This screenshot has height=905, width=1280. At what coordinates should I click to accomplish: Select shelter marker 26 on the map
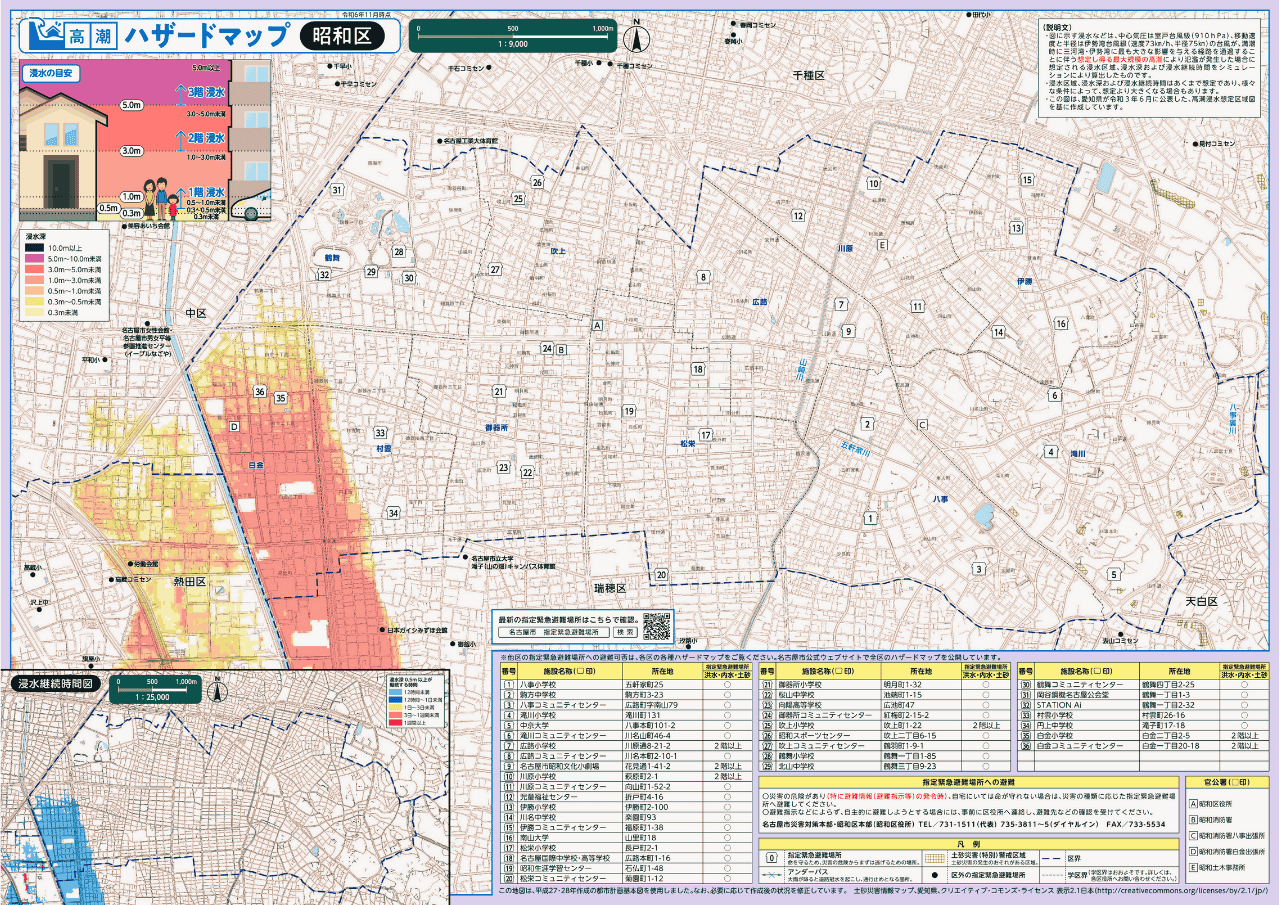point(537,182)
